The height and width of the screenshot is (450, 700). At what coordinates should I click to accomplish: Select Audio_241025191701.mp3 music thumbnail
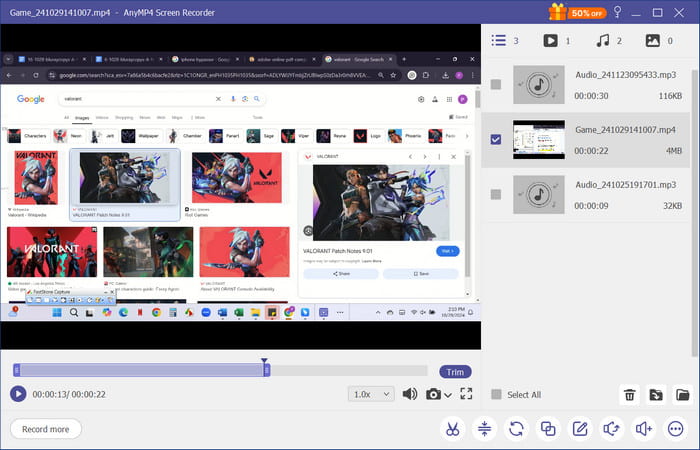(x=539, y=194)
